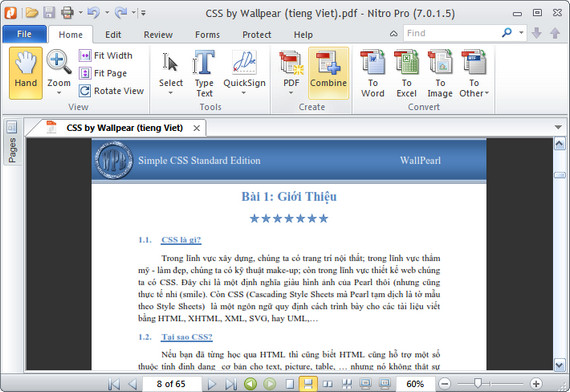Pick the Type Text tool
This screenshot has height=392, width=570.
coord(204,73)
